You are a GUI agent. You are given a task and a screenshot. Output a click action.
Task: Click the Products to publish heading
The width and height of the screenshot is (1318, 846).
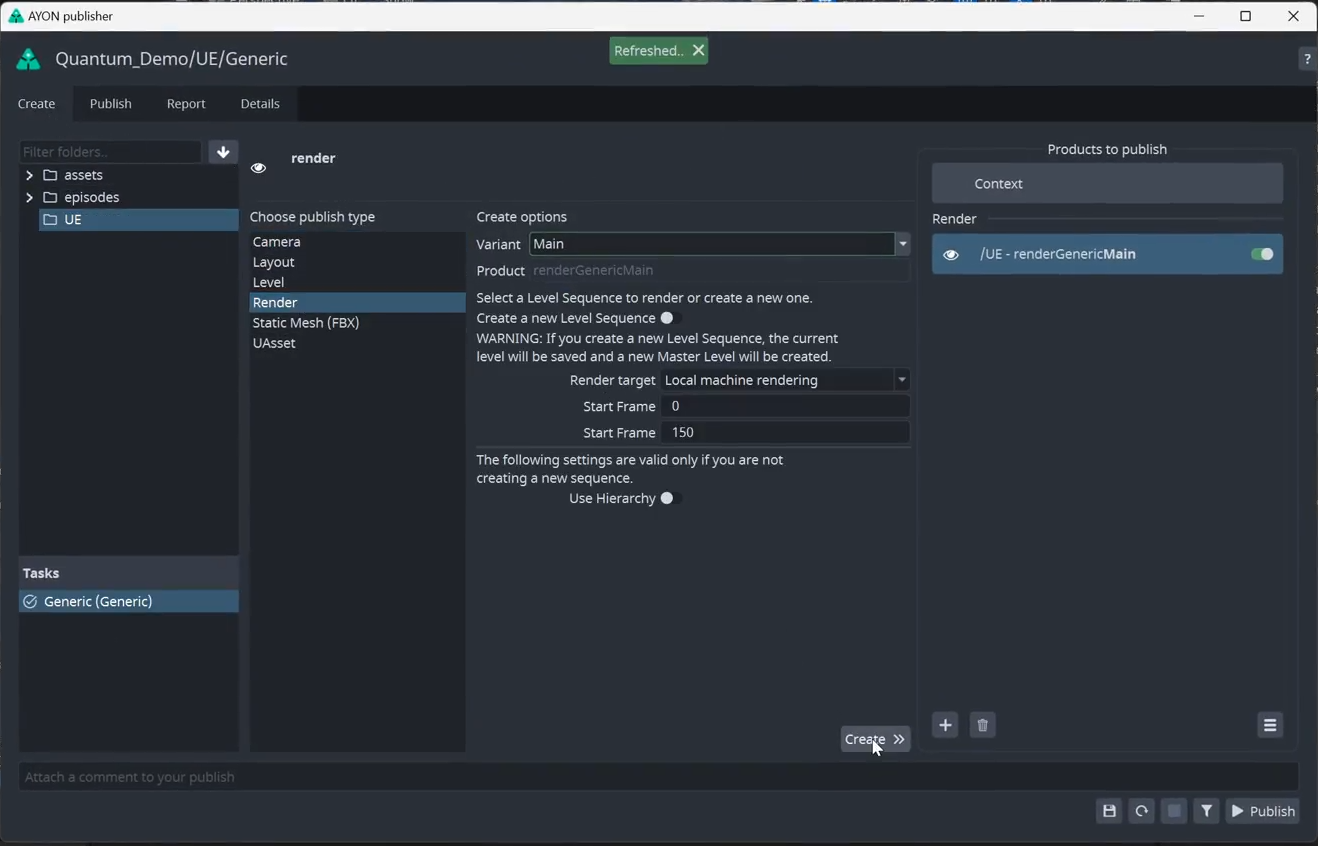click(1107, 149)
